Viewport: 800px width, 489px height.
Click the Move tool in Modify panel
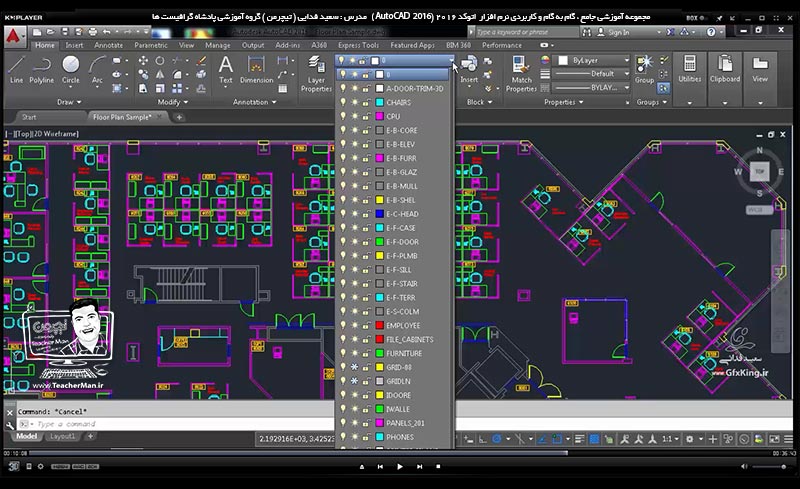(143, 61)
